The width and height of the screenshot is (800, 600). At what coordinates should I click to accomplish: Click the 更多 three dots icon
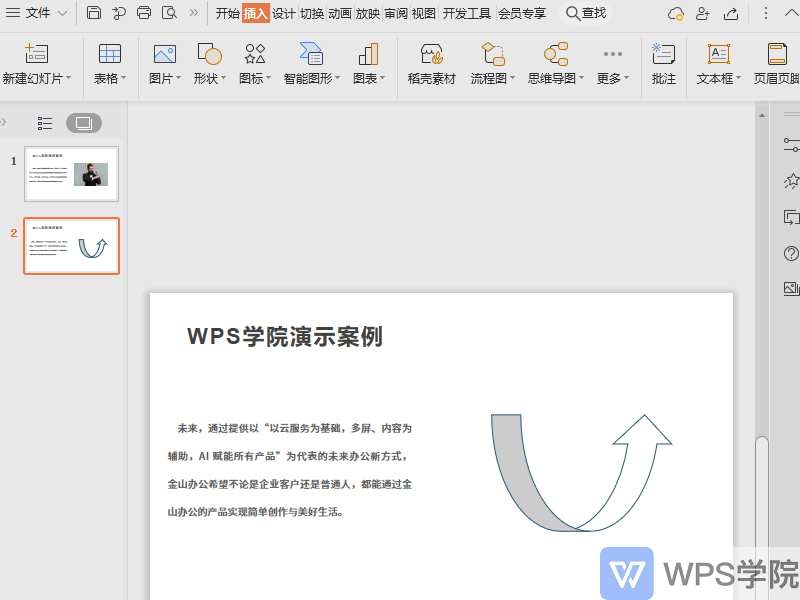coord(613,54)
